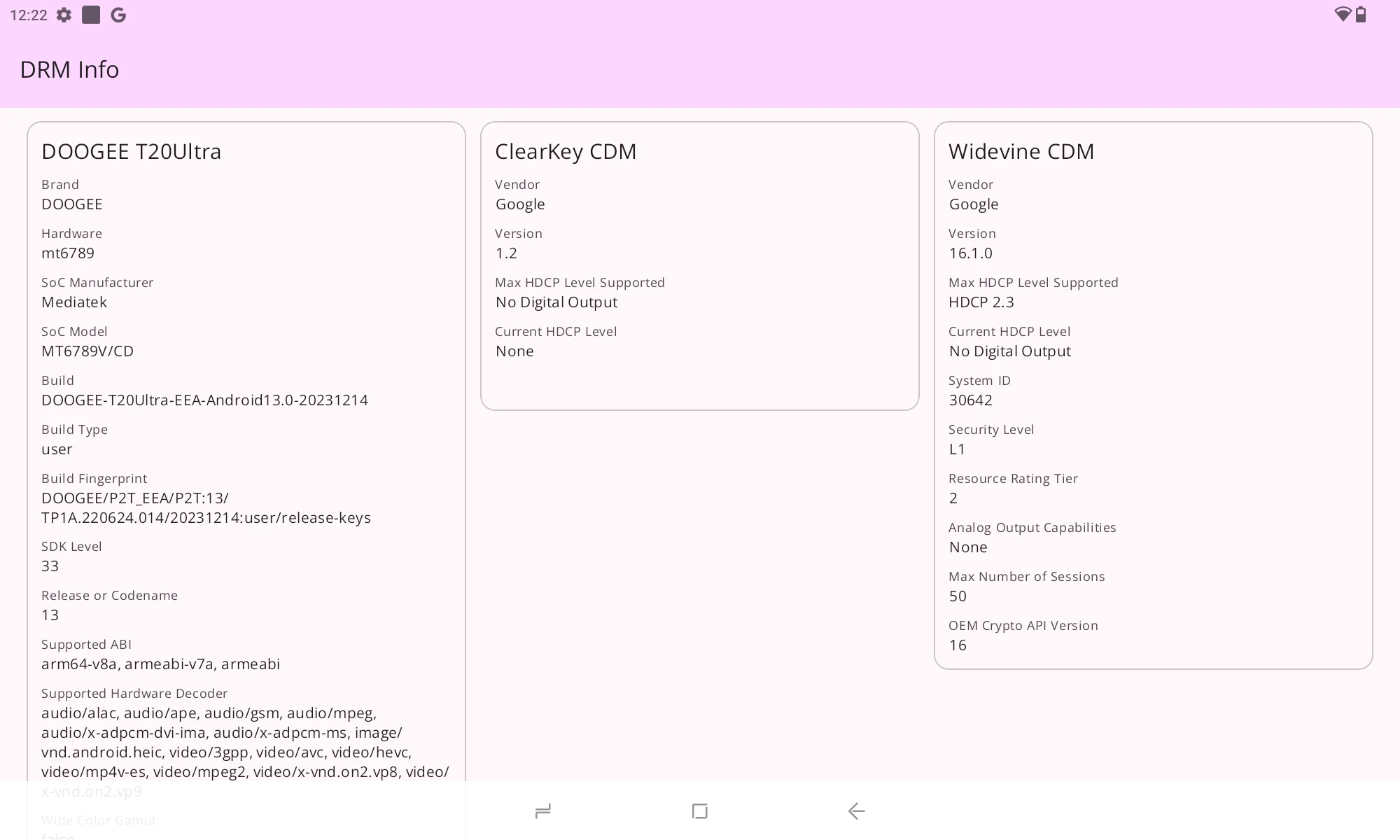This screenshot has height=840, width=1400.
Task: Tap the Widevine Max HDCP Level Supported label
Action: tap(1033, 283)
